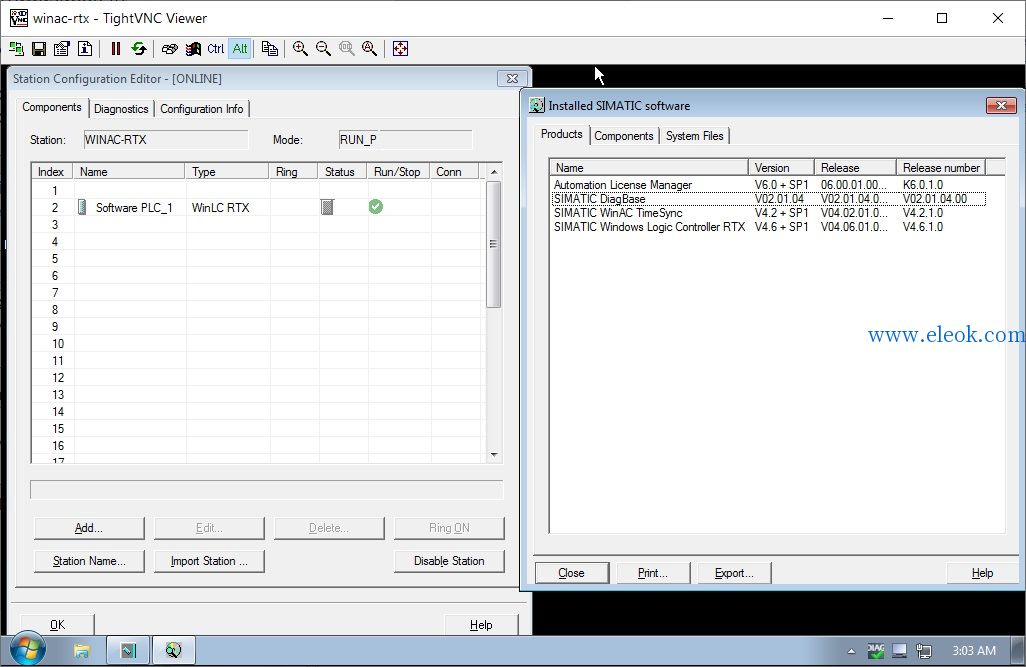This screenshot has width=1026, height=667.
Task: Click the Installed SIMATIC software title icon
Action: [537, 105]
